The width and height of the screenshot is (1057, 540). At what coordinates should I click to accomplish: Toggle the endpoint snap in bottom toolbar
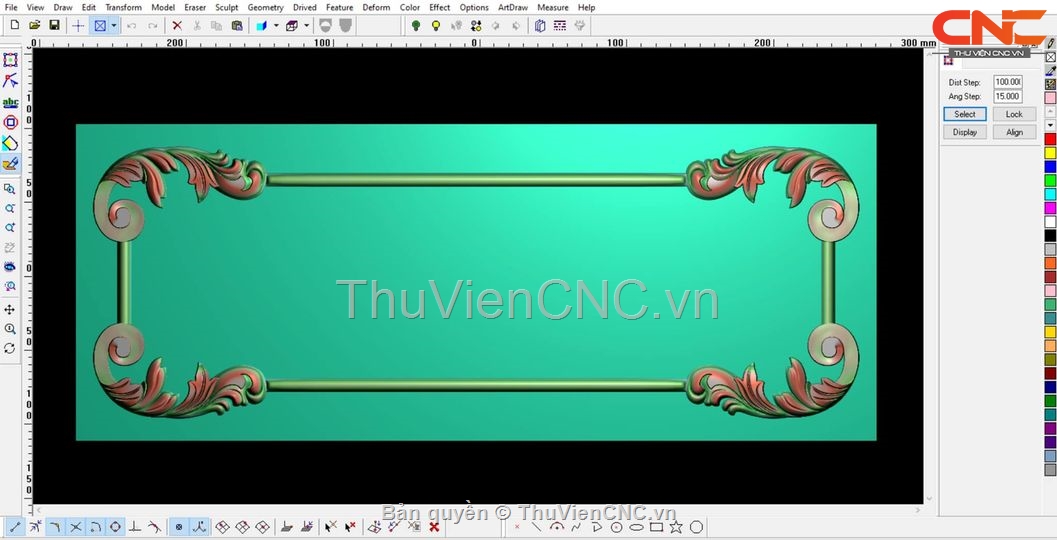pos(14,527)
